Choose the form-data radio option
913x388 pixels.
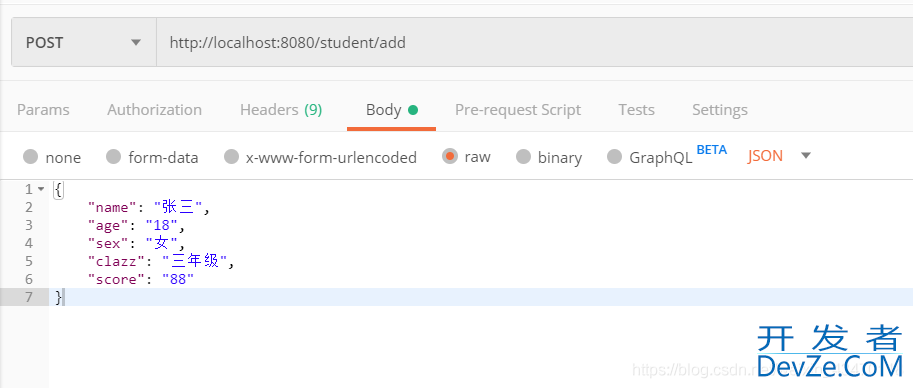(x=114, y=157)
